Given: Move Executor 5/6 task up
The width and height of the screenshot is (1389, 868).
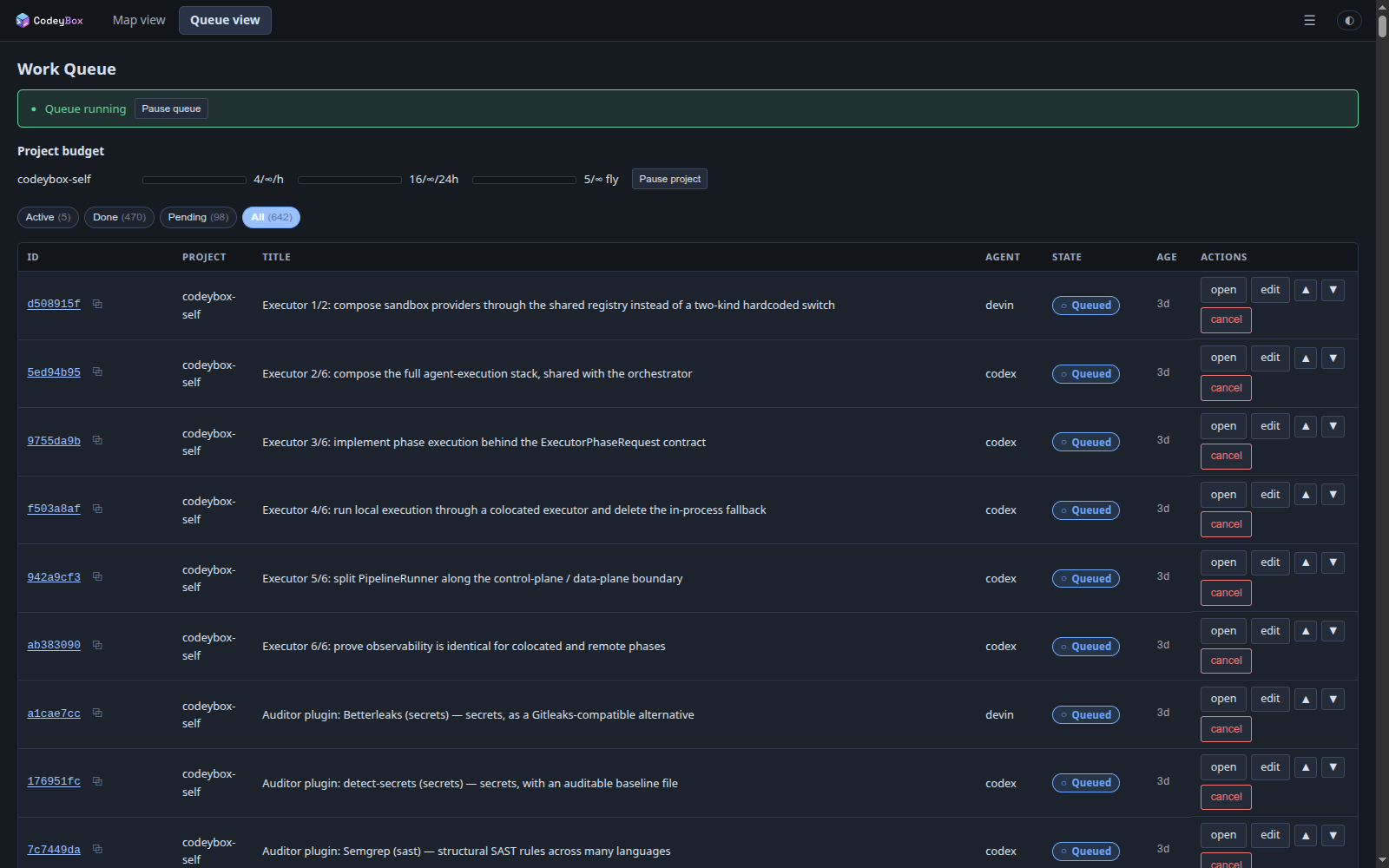Looking at the screenshot, I should click(x=1306, y=562).
